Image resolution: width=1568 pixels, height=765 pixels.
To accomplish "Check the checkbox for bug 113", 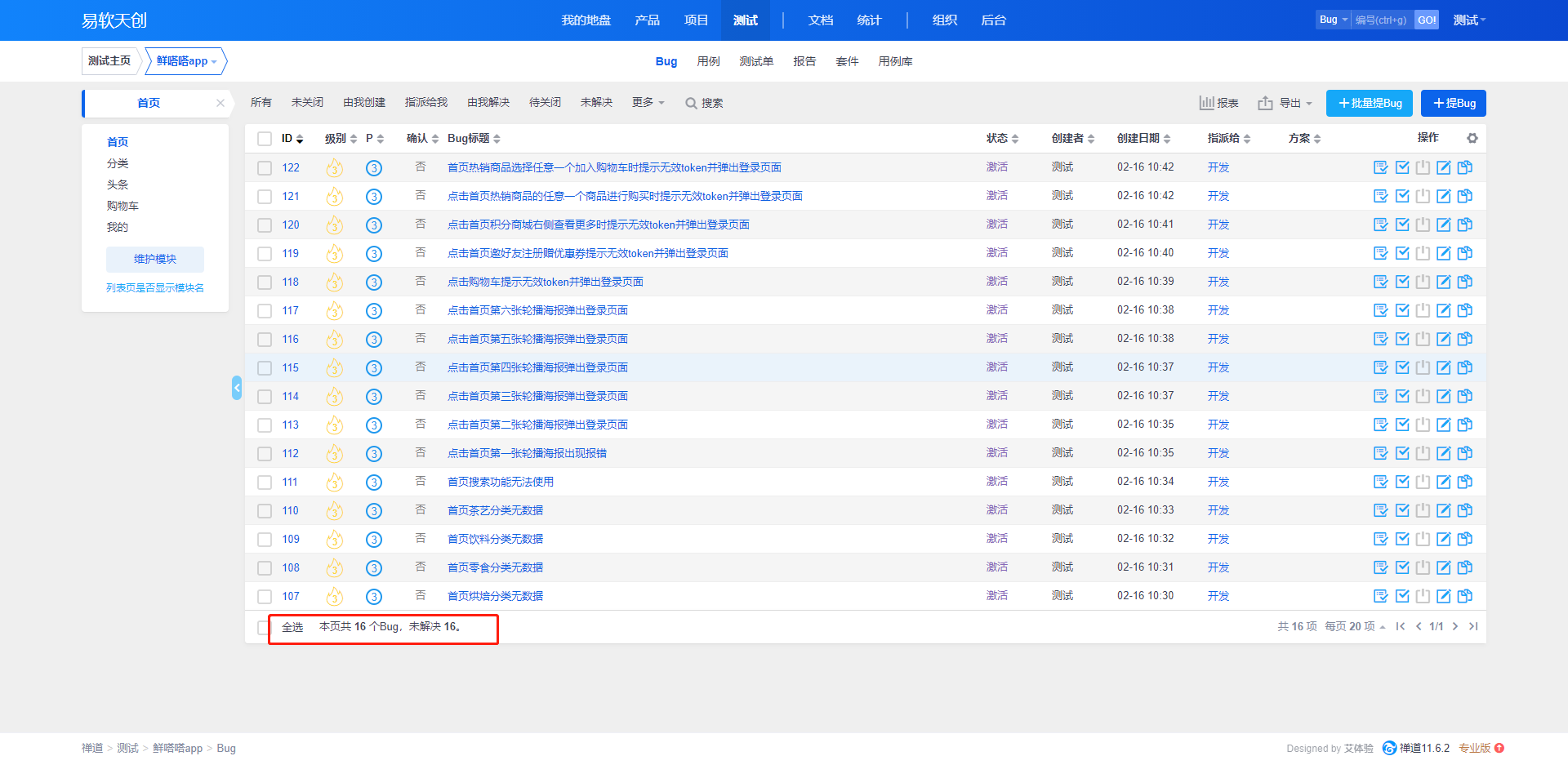I will point(265,425).
